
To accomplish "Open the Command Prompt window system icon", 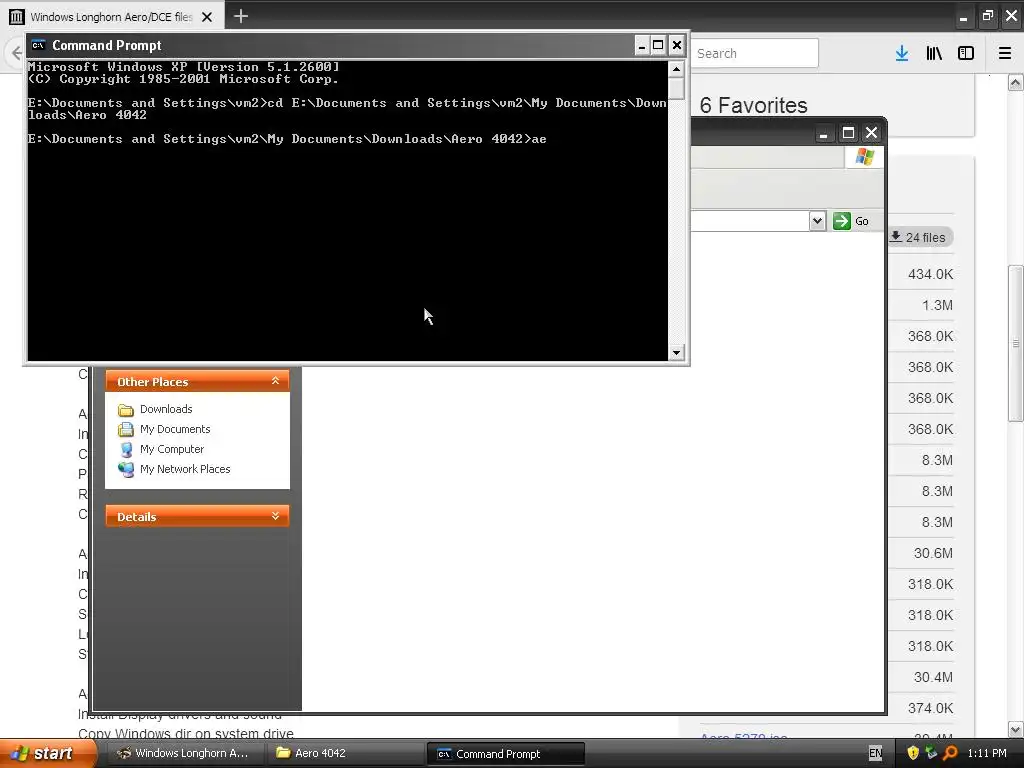I will coord(39,45).
